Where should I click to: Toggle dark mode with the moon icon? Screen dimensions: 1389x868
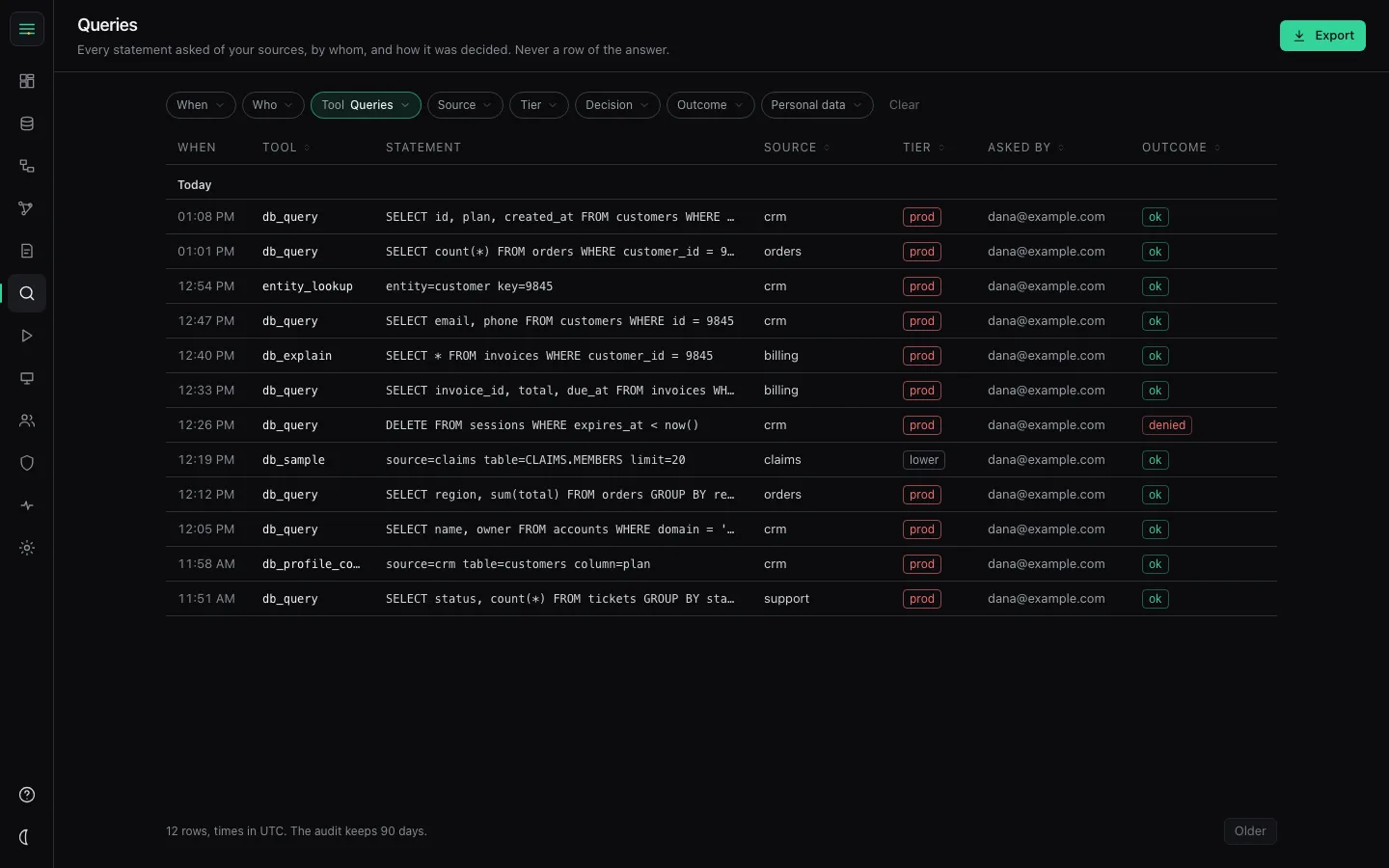coord(27,837)
